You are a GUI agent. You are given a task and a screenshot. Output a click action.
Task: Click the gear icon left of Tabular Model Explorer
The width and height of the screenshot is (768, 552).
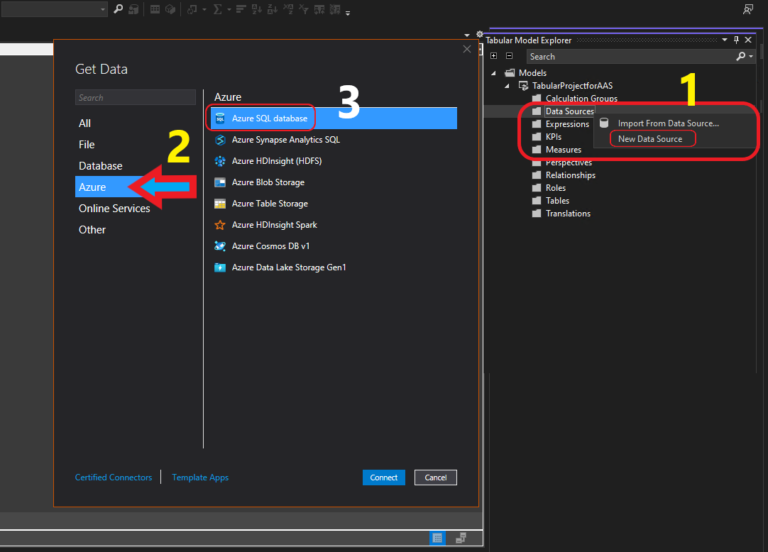(x=480, y=34)
